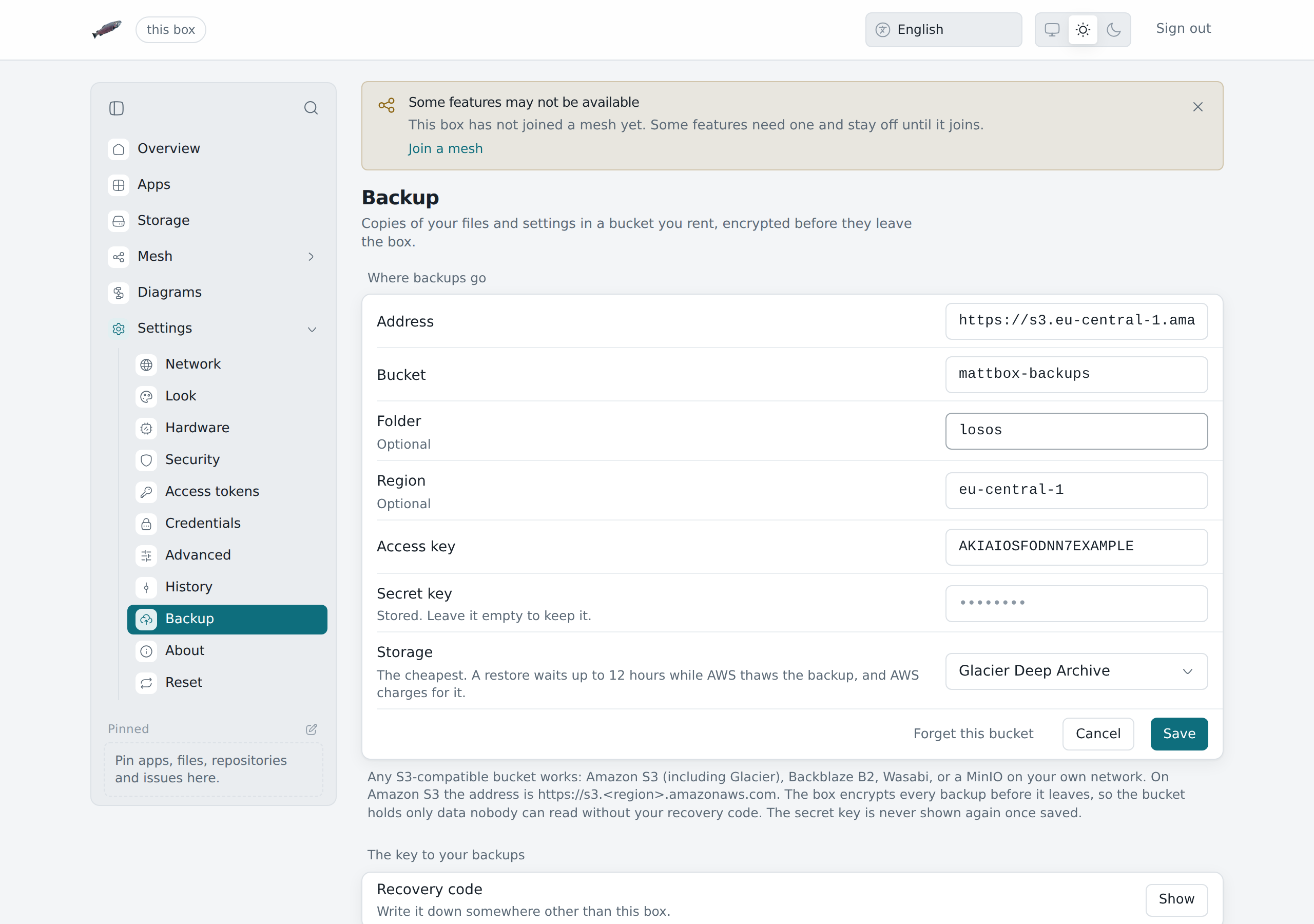Collapse the sidebar with the panel icon
1314x924 pixels.
point(116,108)
